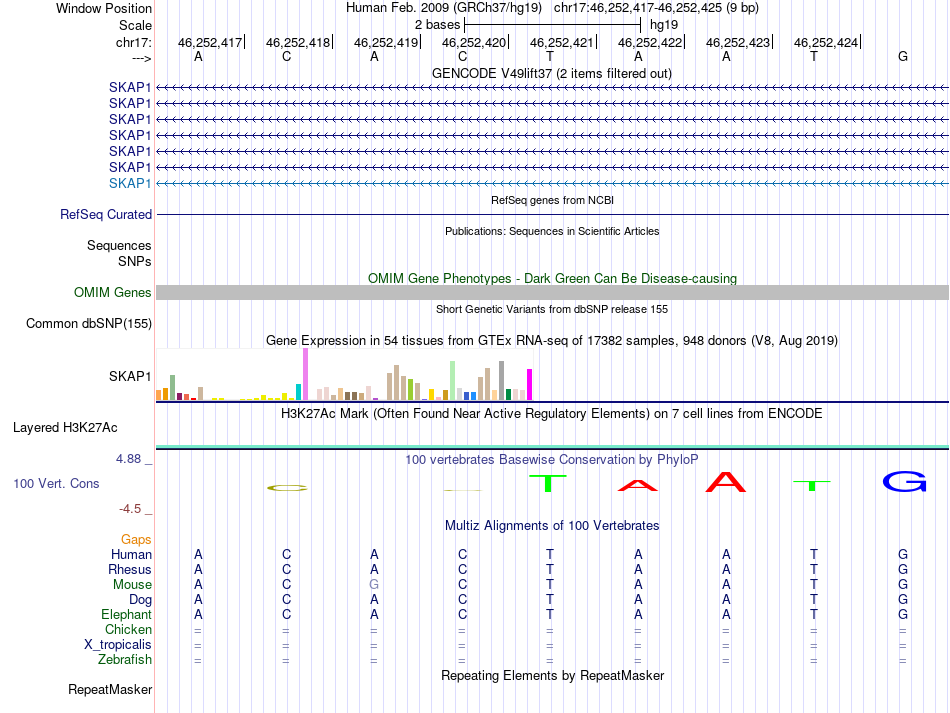Image resolution: width=950 pixels, height=713 pixels.
Task: Click the blue G PhyloP conservation logo
Action: coord(904,482)
